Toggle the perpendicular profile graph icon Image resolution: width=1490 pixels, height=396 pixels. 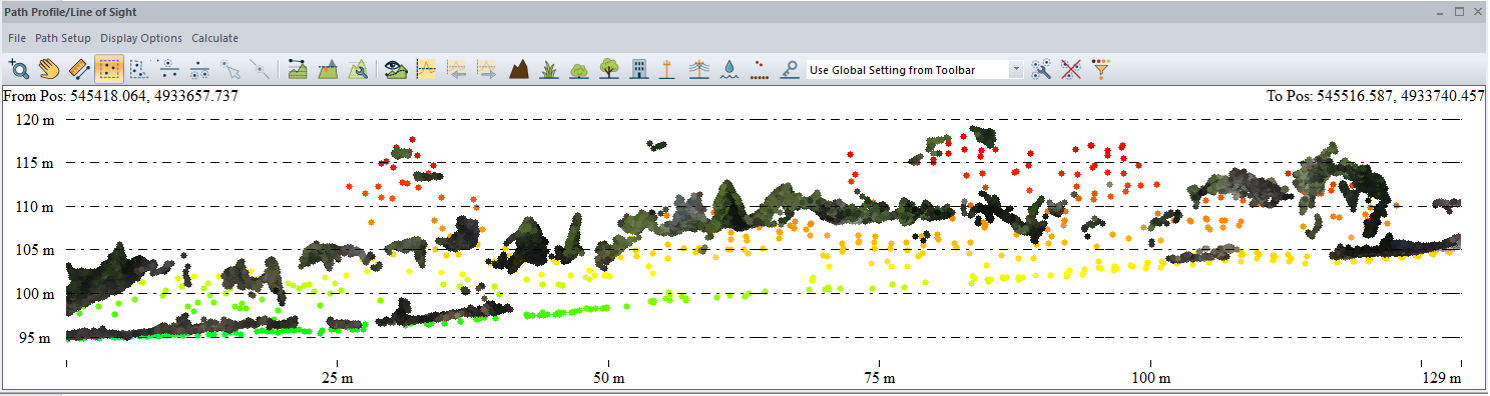[425, 69]
